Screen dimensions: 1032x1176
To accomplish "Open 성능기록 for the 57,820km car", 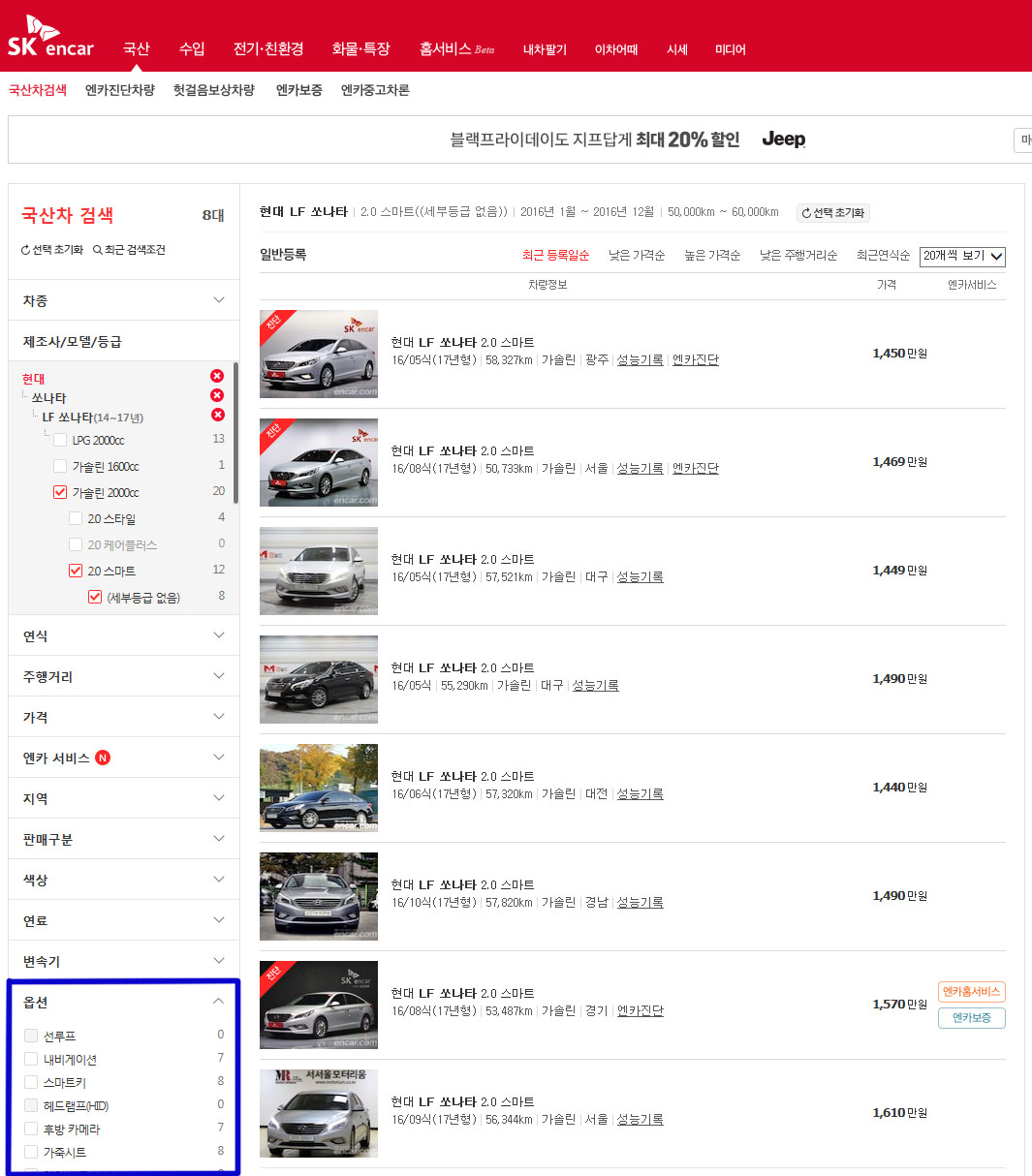I will coord(641,902).
